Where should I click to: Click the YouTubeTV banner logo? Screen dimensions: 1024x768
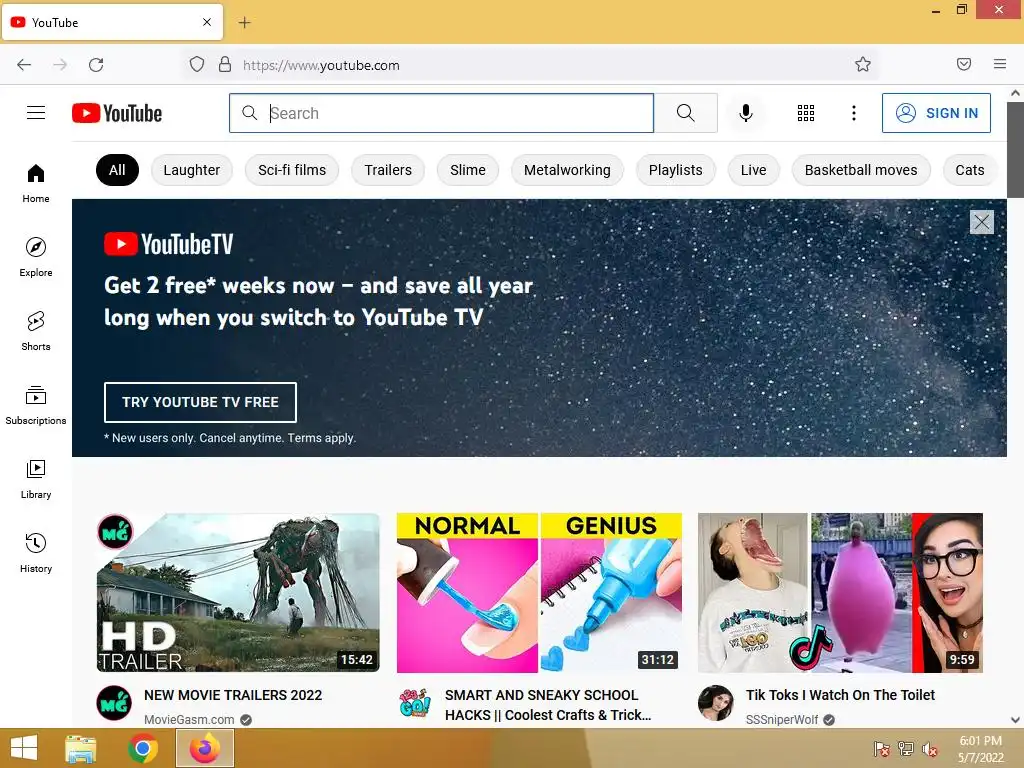point(168,244)
